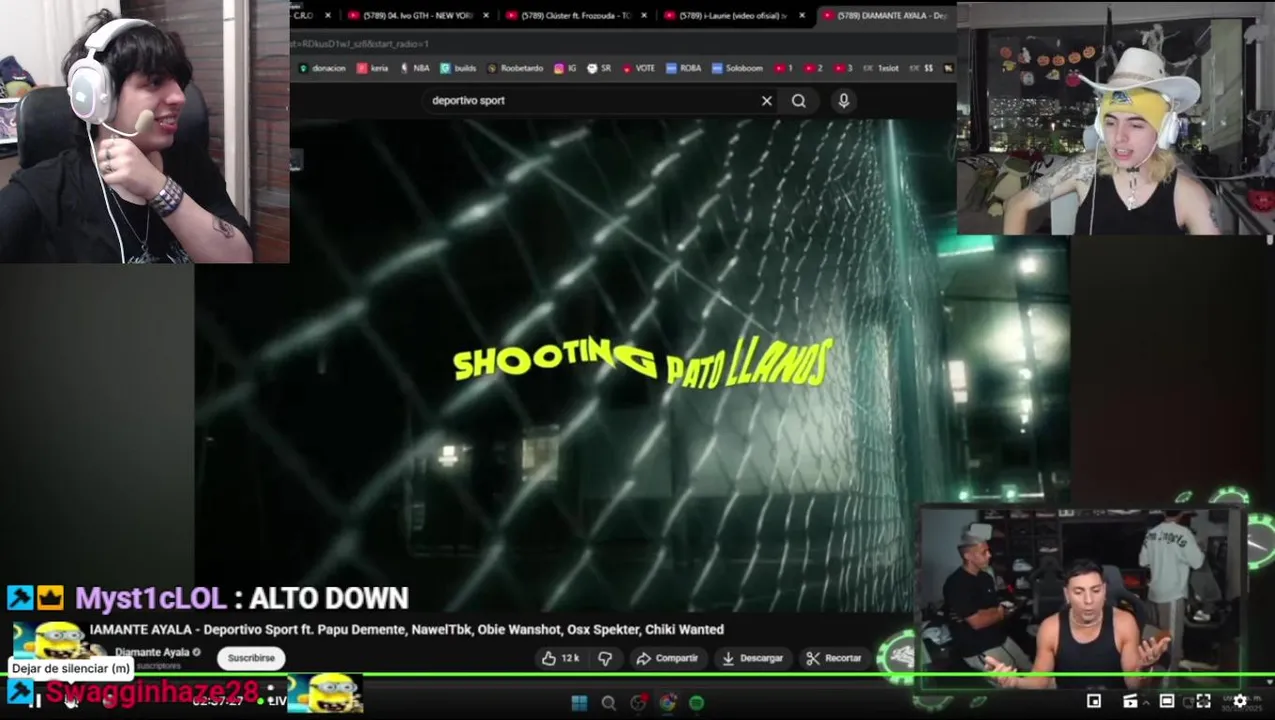1275x720 pixels.
Task: Dislike the Deportivo Sport video
Action: coord(605,658)
